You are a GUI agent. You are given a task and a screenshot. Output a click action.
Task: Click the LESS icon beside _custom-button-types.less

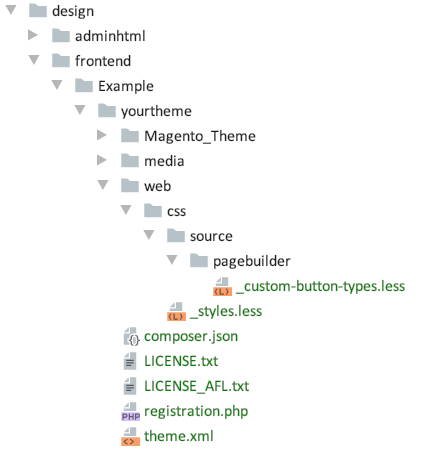223,286
